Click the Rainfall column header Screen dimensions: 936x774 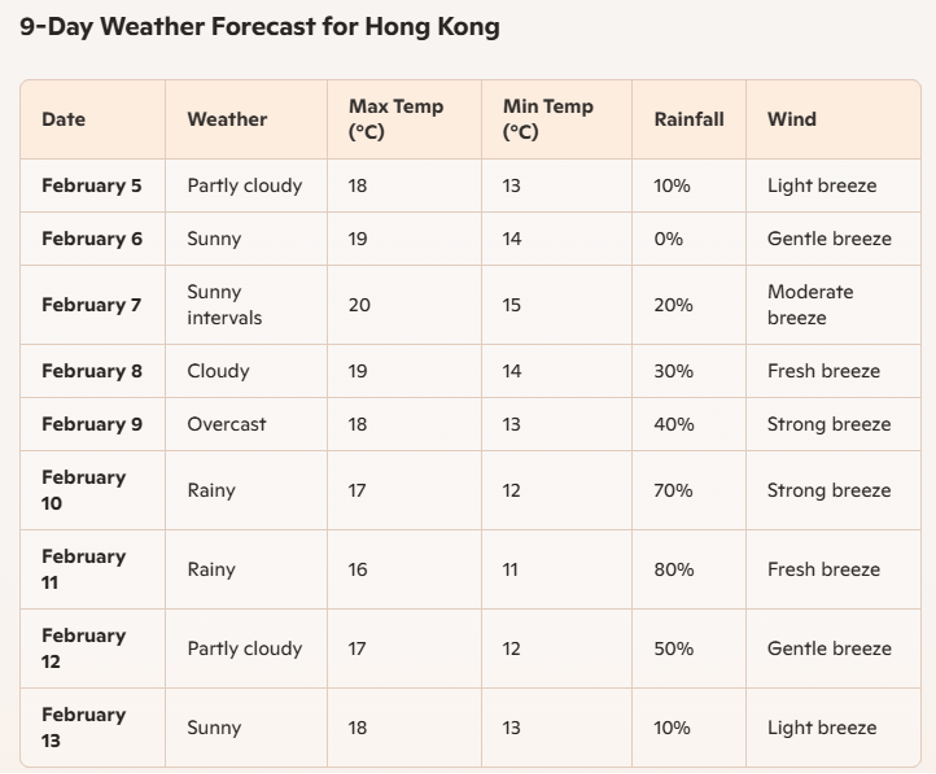pos(689,119)
